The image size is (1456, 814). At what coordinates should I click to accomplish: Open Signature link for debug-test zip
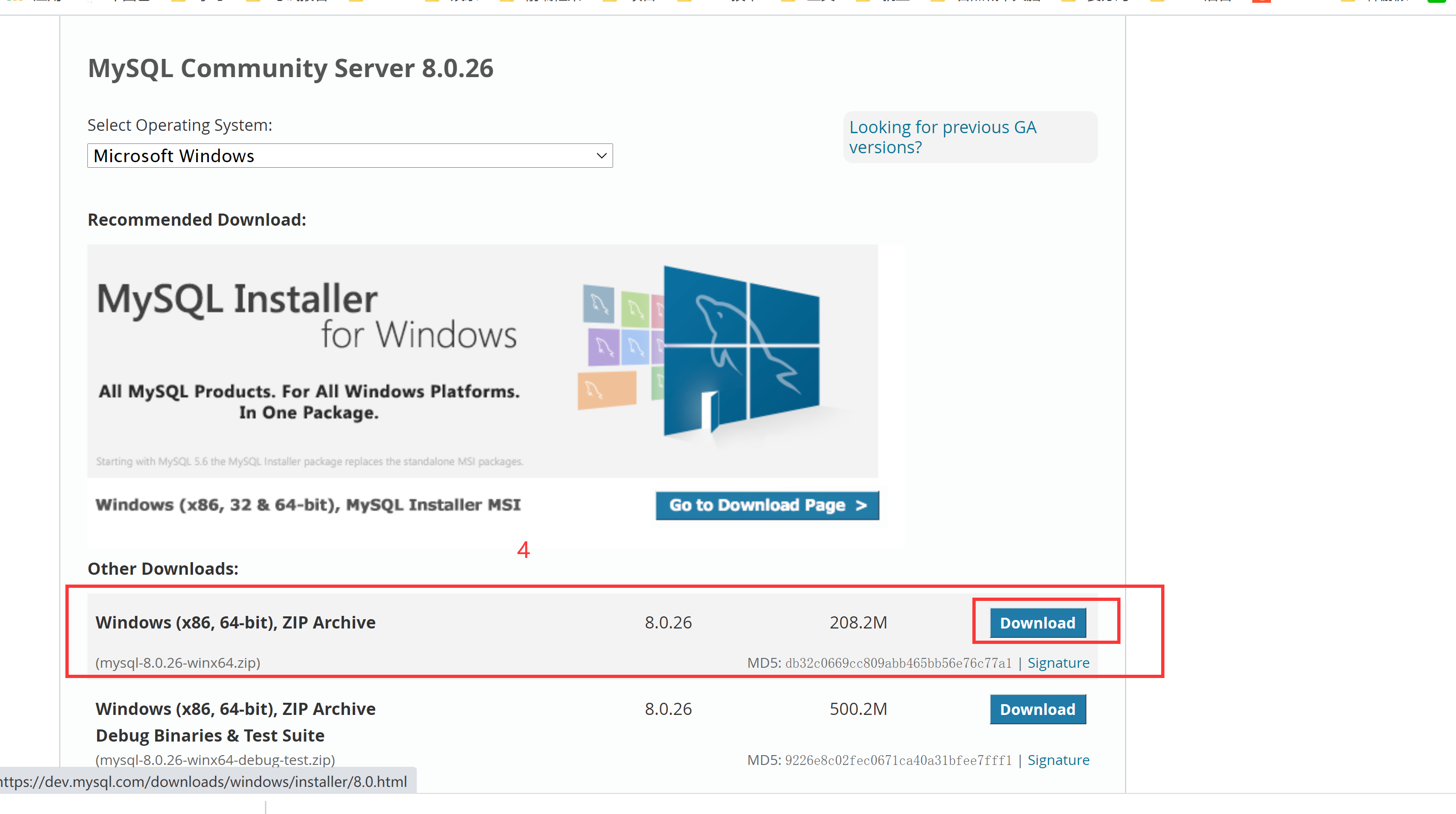coord(1058,760)
